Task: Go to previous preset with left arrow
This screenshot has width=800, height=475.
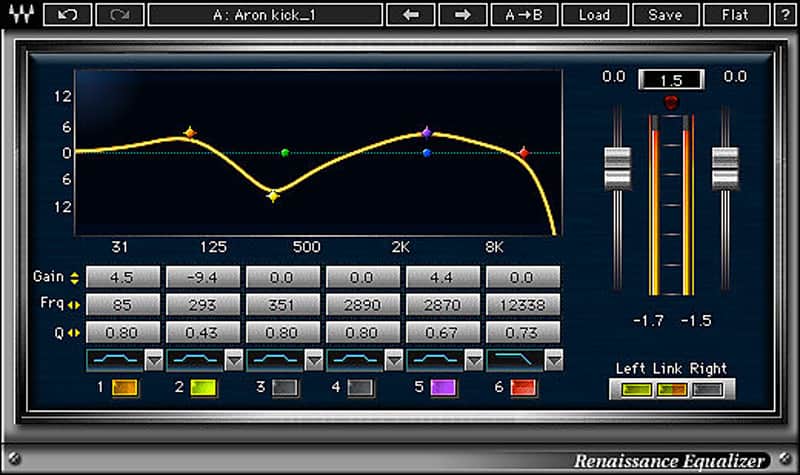Action: coord(411,15)
